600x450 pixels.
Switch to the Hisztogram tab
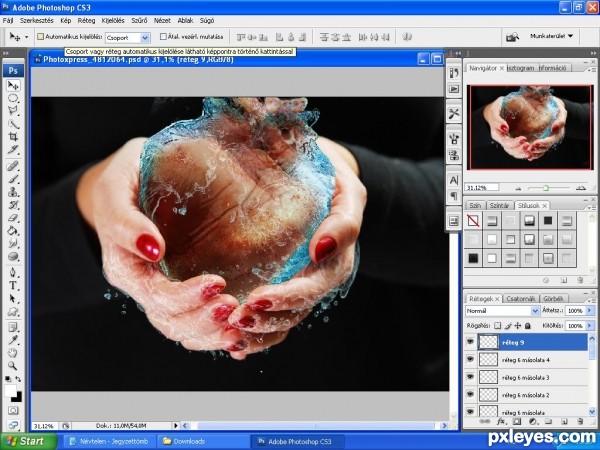[520, 68]
